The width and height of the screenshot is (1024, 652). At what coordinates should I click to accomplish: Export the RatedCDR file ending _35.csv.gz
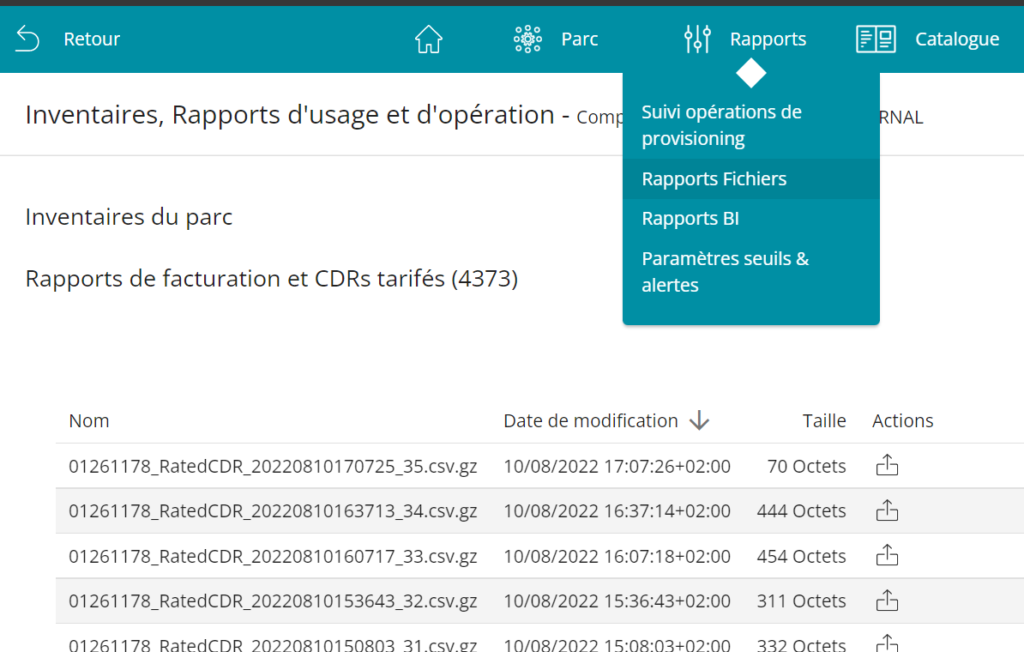click(887, 466)
